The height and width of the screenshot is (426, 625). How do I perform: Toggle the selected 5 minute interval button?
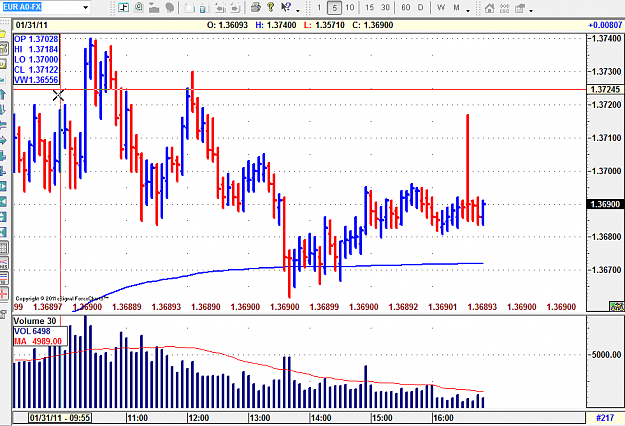[334, 8]
